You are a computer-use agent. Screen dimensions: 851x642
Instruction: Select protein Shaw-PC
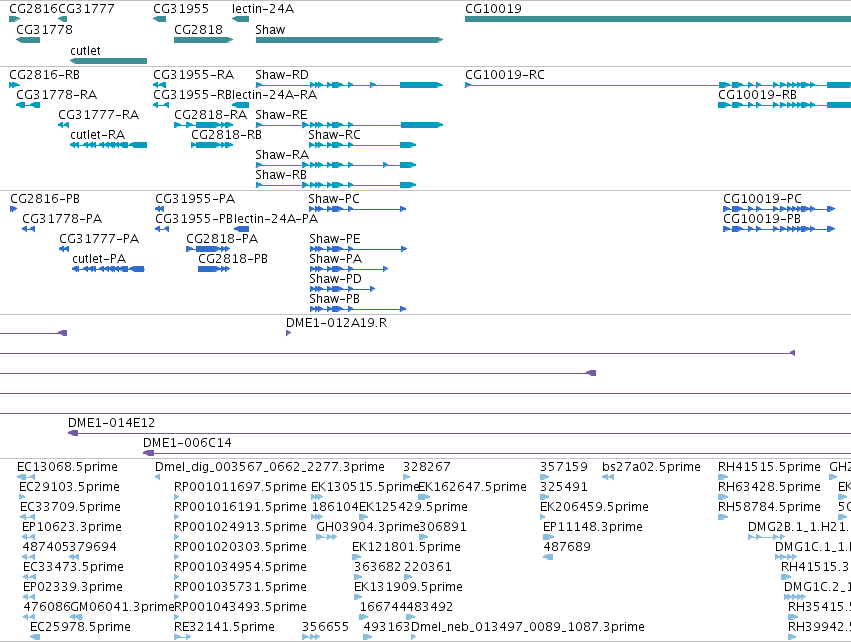357,209
